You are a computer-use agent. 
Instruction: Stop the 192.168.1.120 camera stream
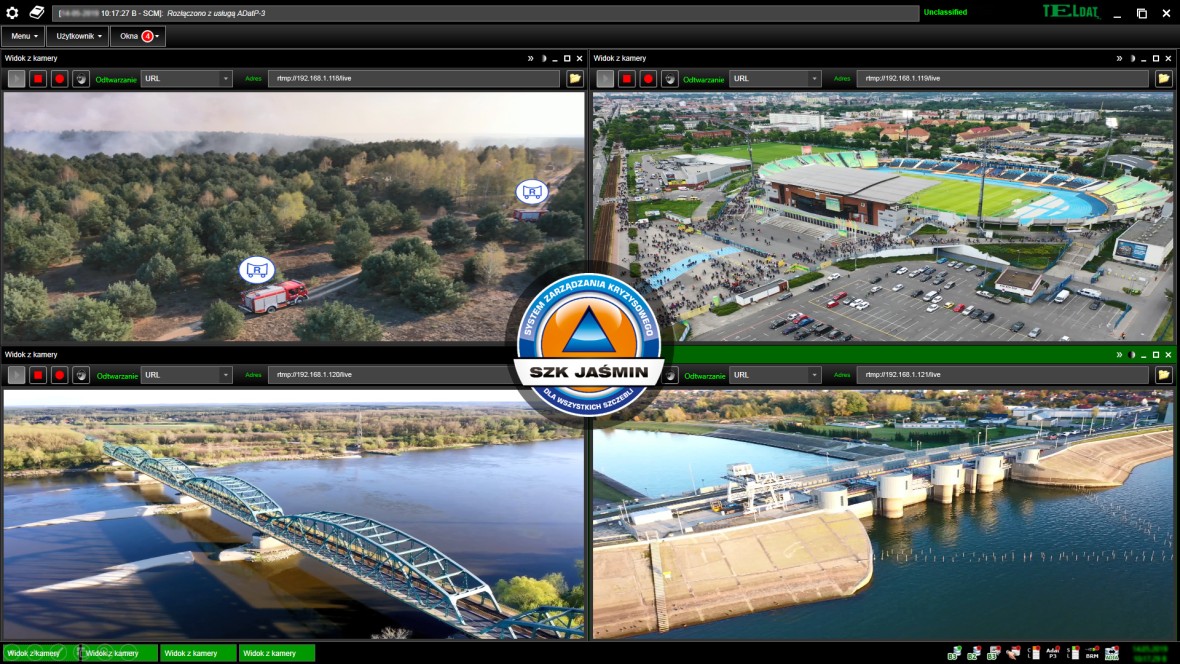(38, 375)
